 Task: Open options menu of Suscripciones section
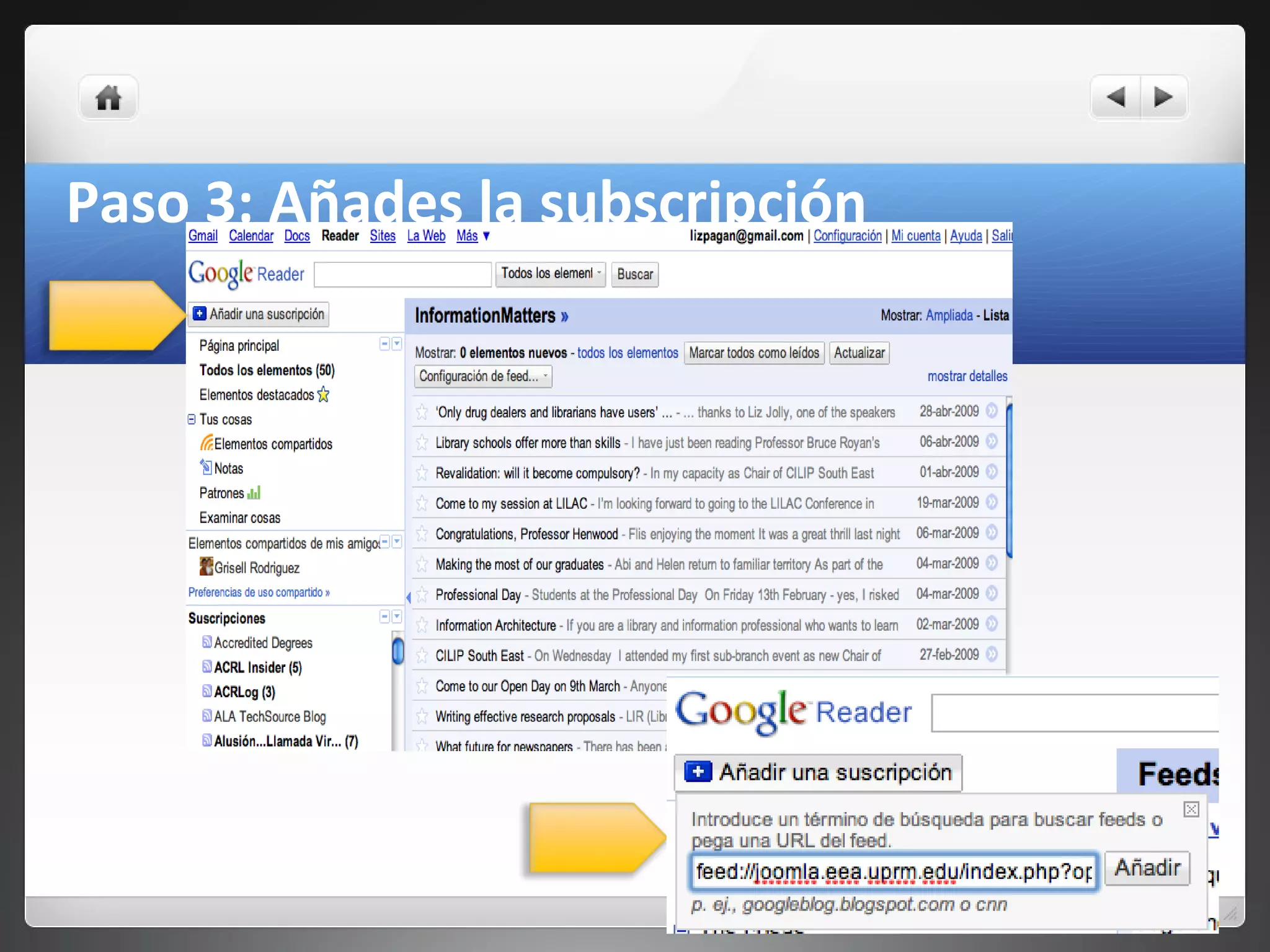pyautogui.click(x=397, y=616)
